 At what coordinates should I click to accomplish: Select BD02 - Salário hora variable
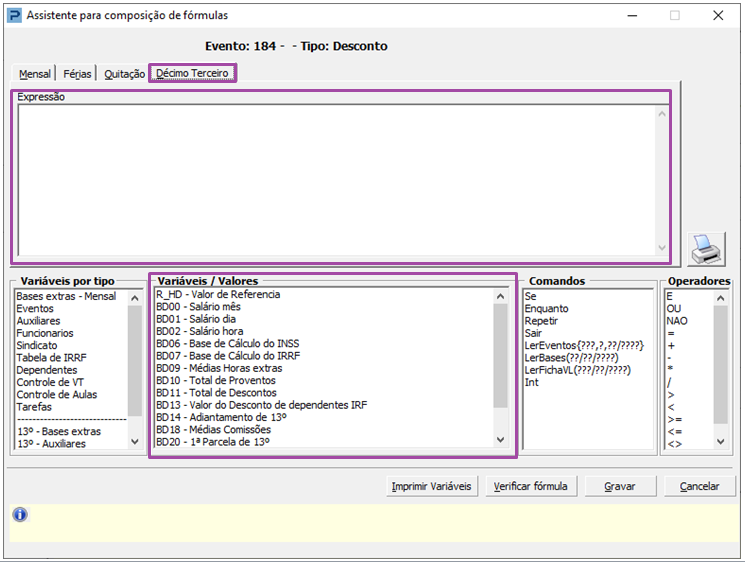(x=200, y=332)
